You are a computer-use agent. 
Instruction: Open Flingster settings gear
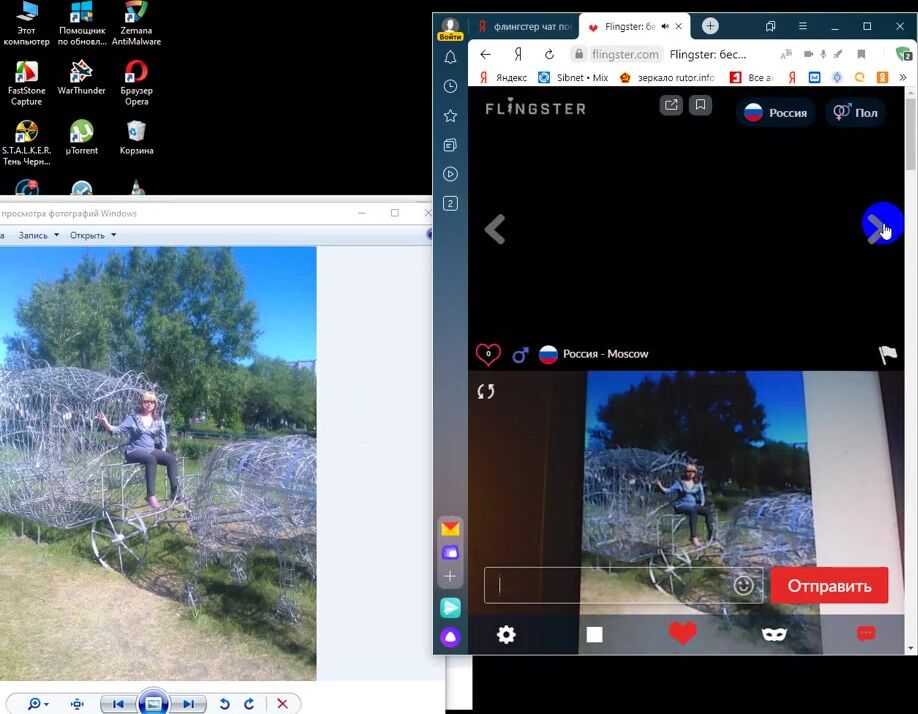506,634
